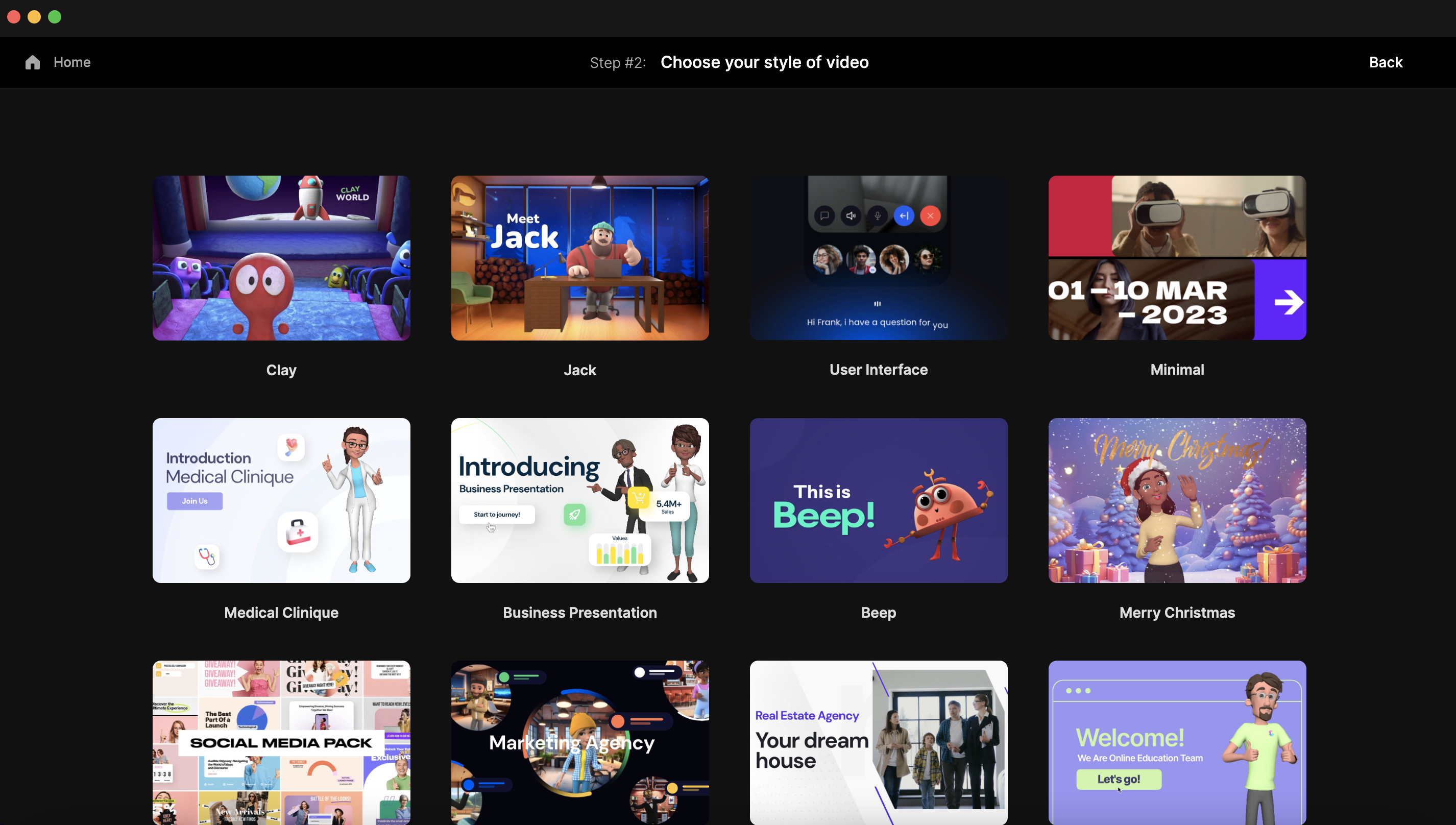
Task: Click the Home button
Action: (57, 62)
